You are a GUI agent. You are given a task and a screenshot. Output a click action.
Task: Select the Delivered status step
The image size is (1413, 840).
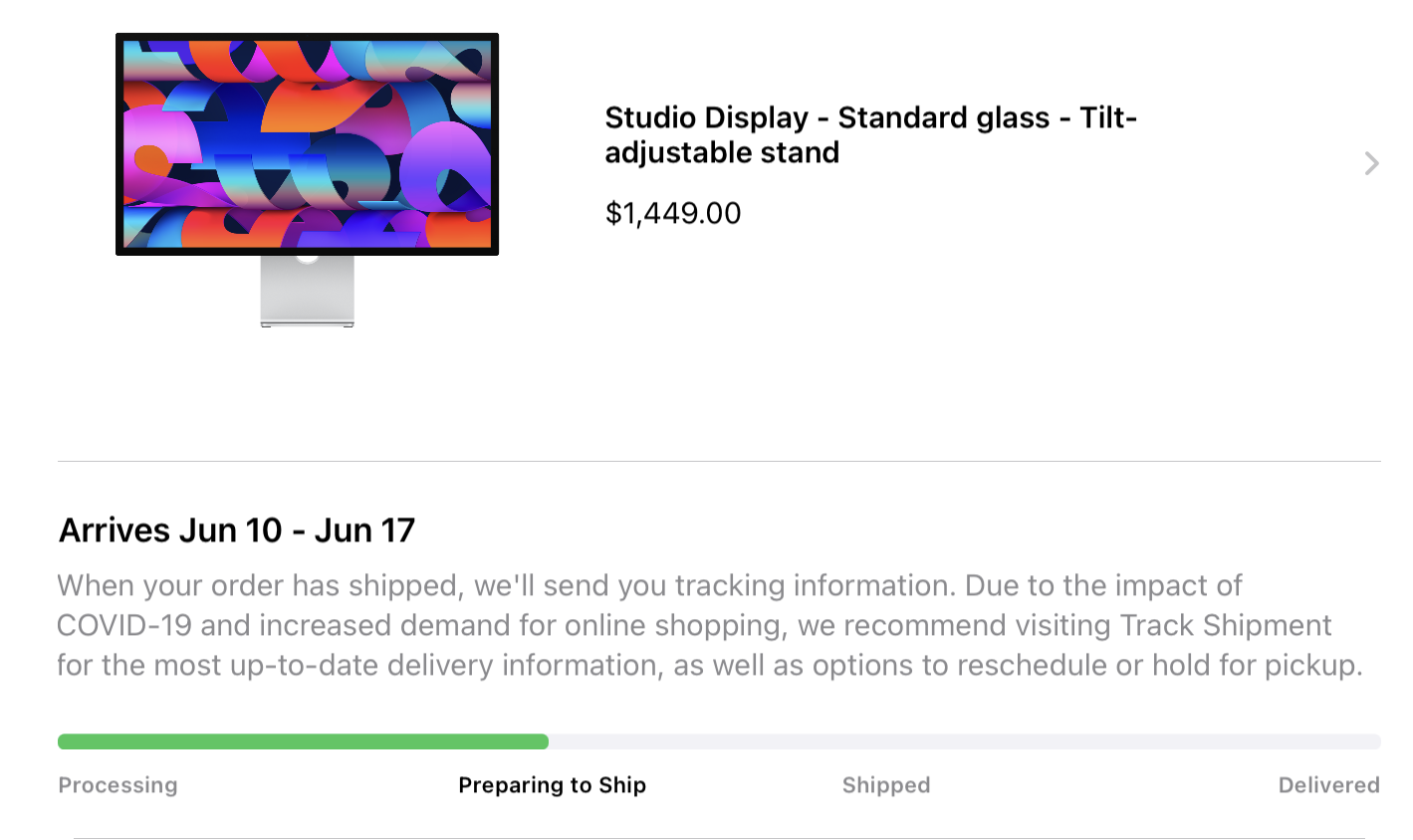point(1328,785)
